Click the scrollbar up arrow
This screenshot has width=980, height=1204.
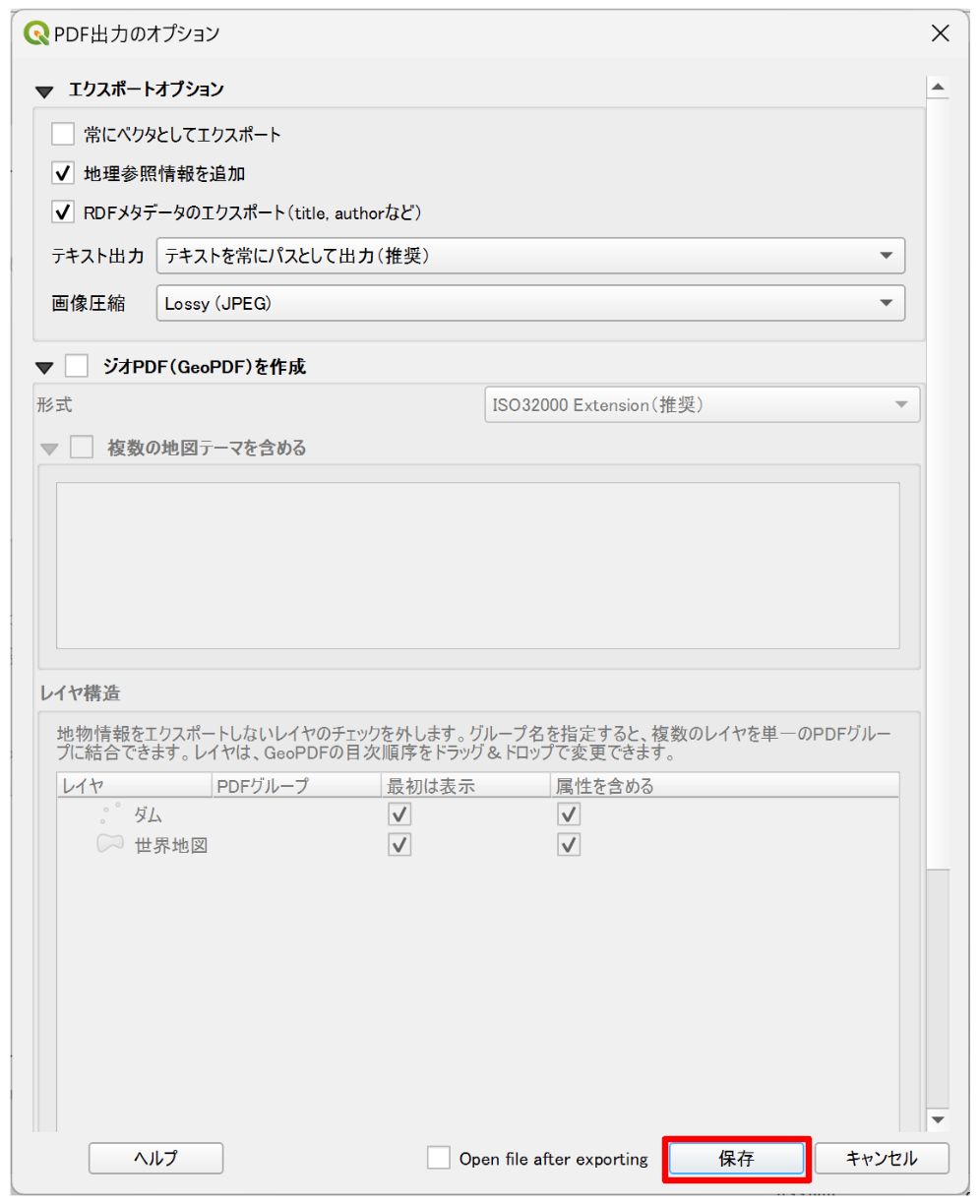click(938, 89)
